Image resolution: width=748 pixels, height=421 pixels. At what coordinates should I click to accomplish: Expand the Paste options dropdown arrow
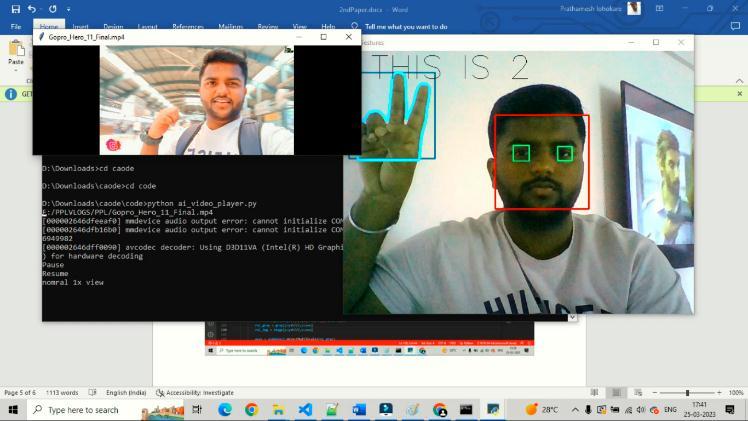click(x=16, y=70)
